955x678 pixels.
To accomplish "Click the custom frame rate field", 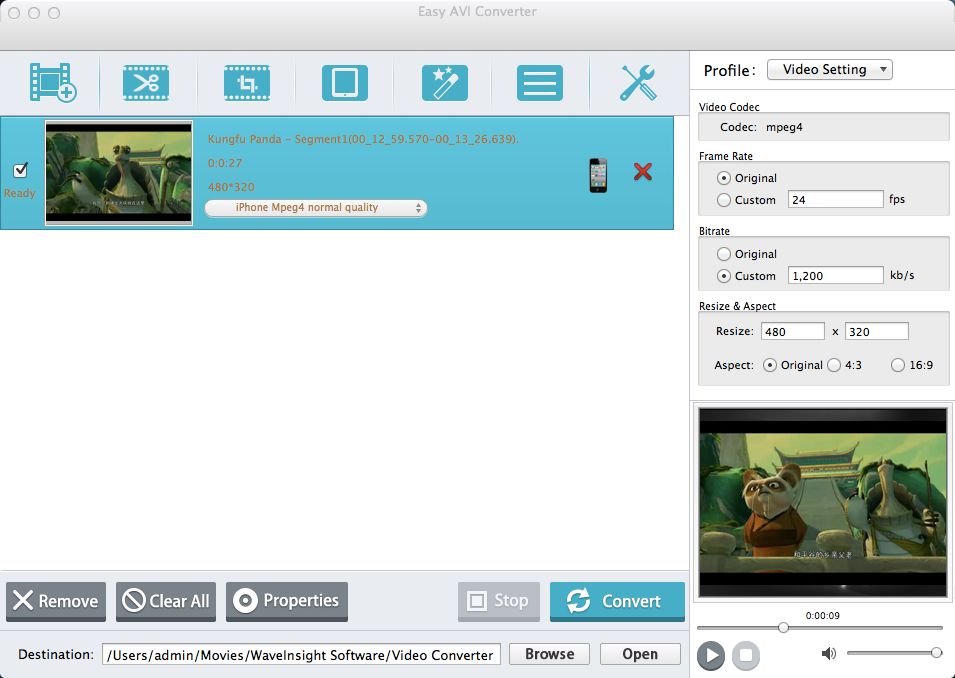I will [x=835, y=199].
